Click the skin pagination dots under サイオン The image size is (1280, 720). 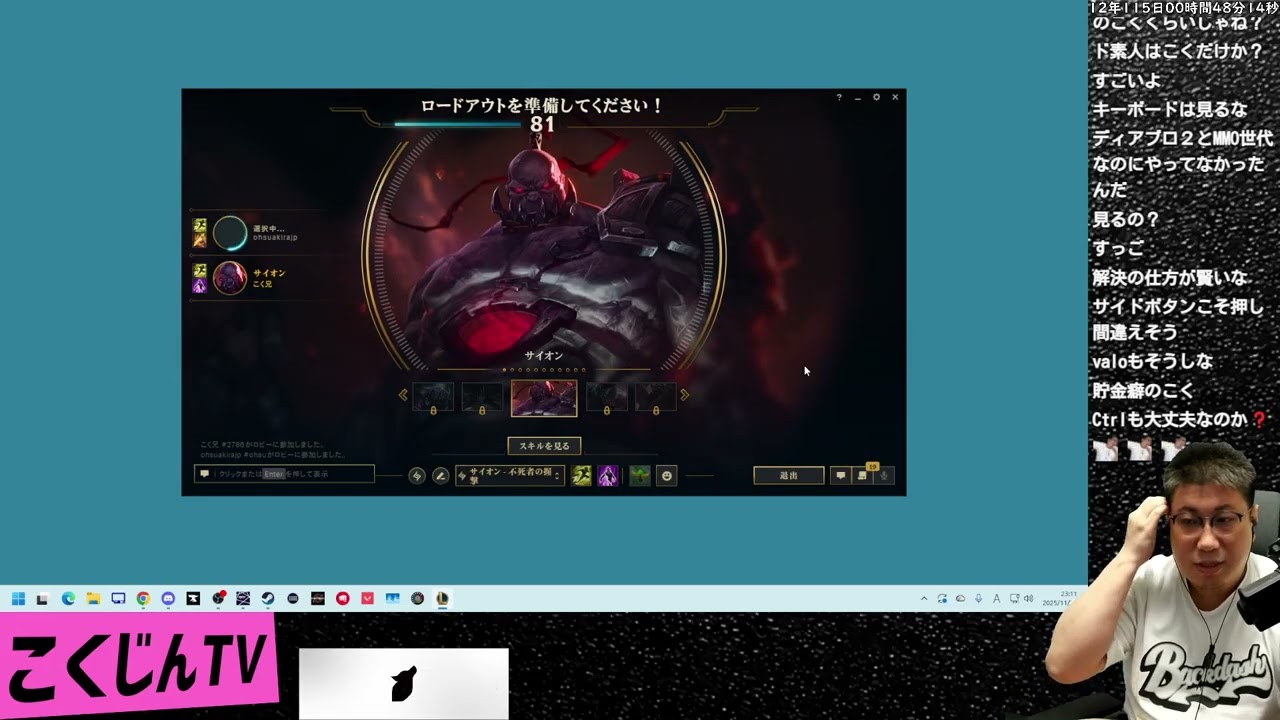click(x=544, y=370)
